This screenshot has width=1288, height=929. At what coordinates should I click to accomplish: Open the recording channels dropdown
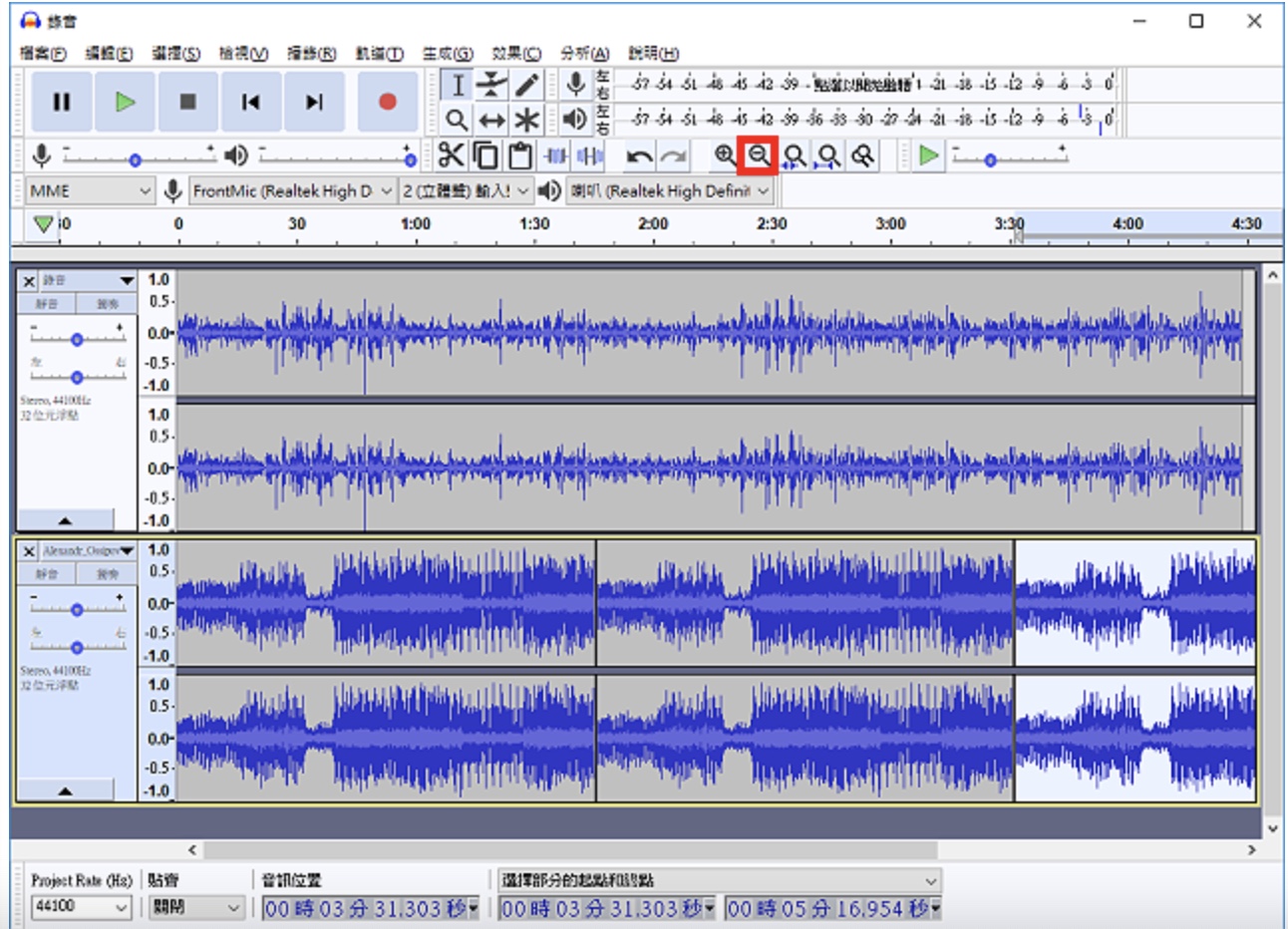pyautogui.click(x=466, y=190)
